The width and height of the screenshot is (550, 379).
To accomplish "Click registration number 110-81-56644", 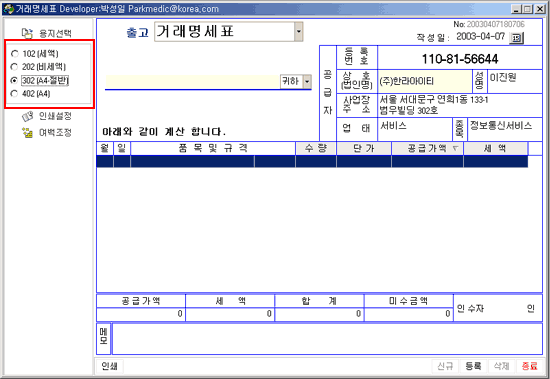I will tap(460, 59).
